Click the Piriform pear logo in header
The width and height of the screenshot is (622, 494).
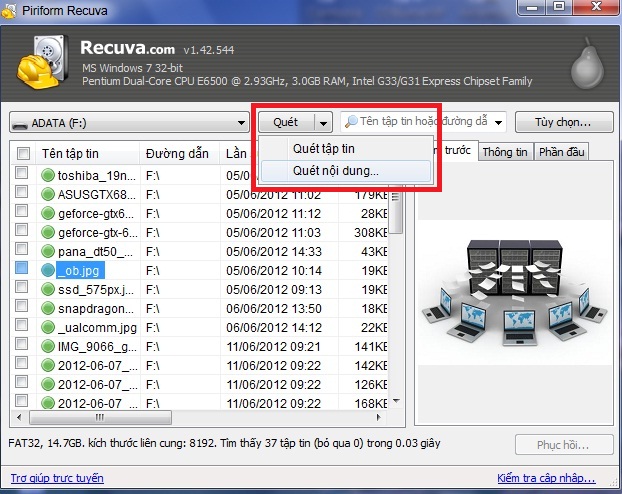[587, 63]
